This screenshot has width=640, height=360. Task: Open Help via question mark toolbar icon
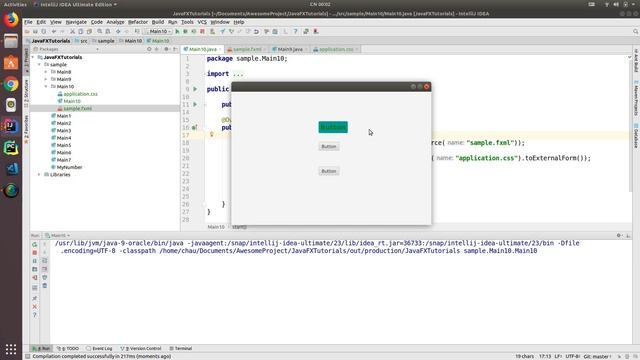point(296,31)
